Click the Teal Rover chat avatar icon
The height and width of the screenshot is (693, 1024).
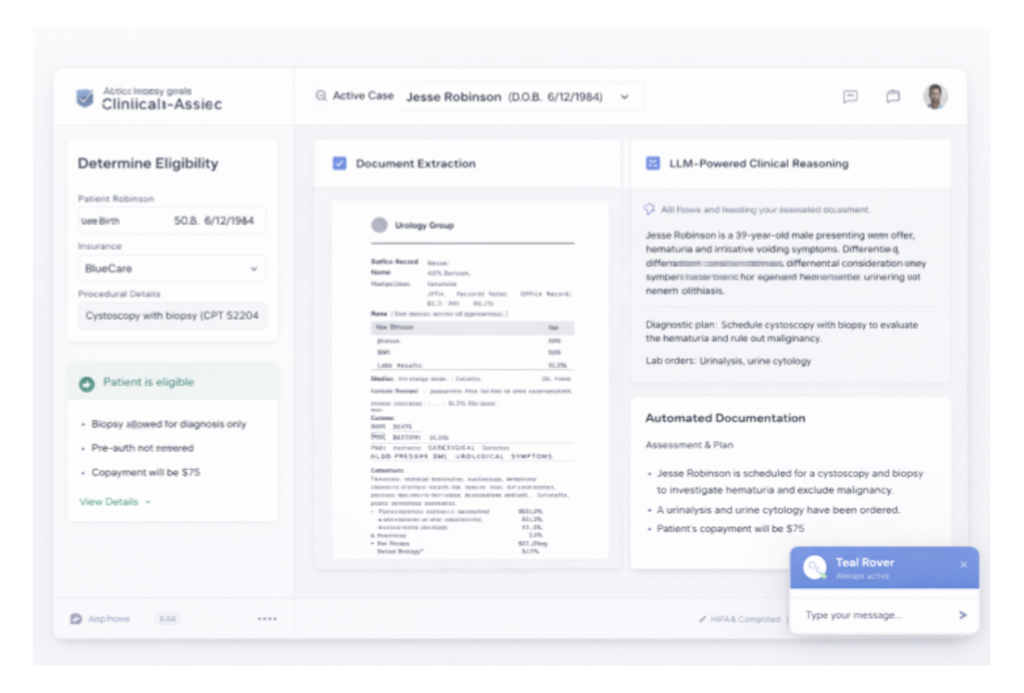[815, 567]
